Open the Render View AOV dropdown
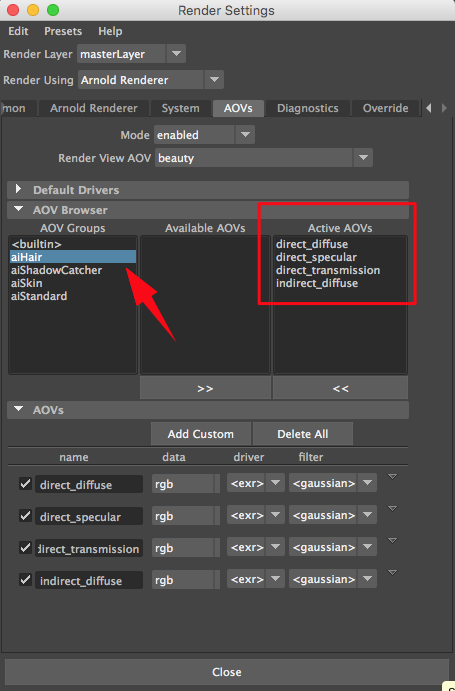Screen dimensions: 455x691 tap(264, 158)
